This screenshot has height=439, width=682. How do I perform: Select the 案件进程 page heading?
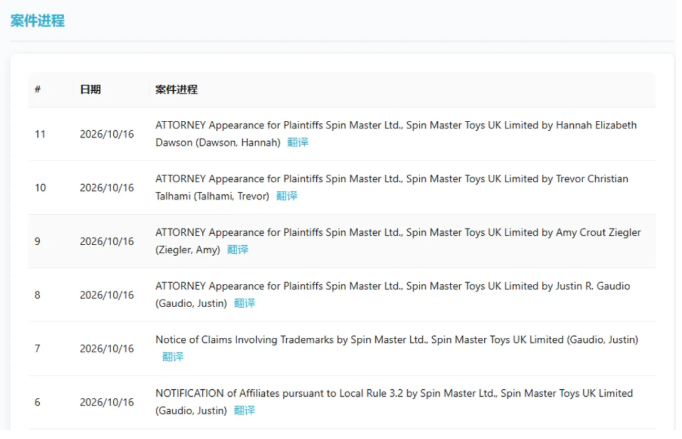coord(38,20)
